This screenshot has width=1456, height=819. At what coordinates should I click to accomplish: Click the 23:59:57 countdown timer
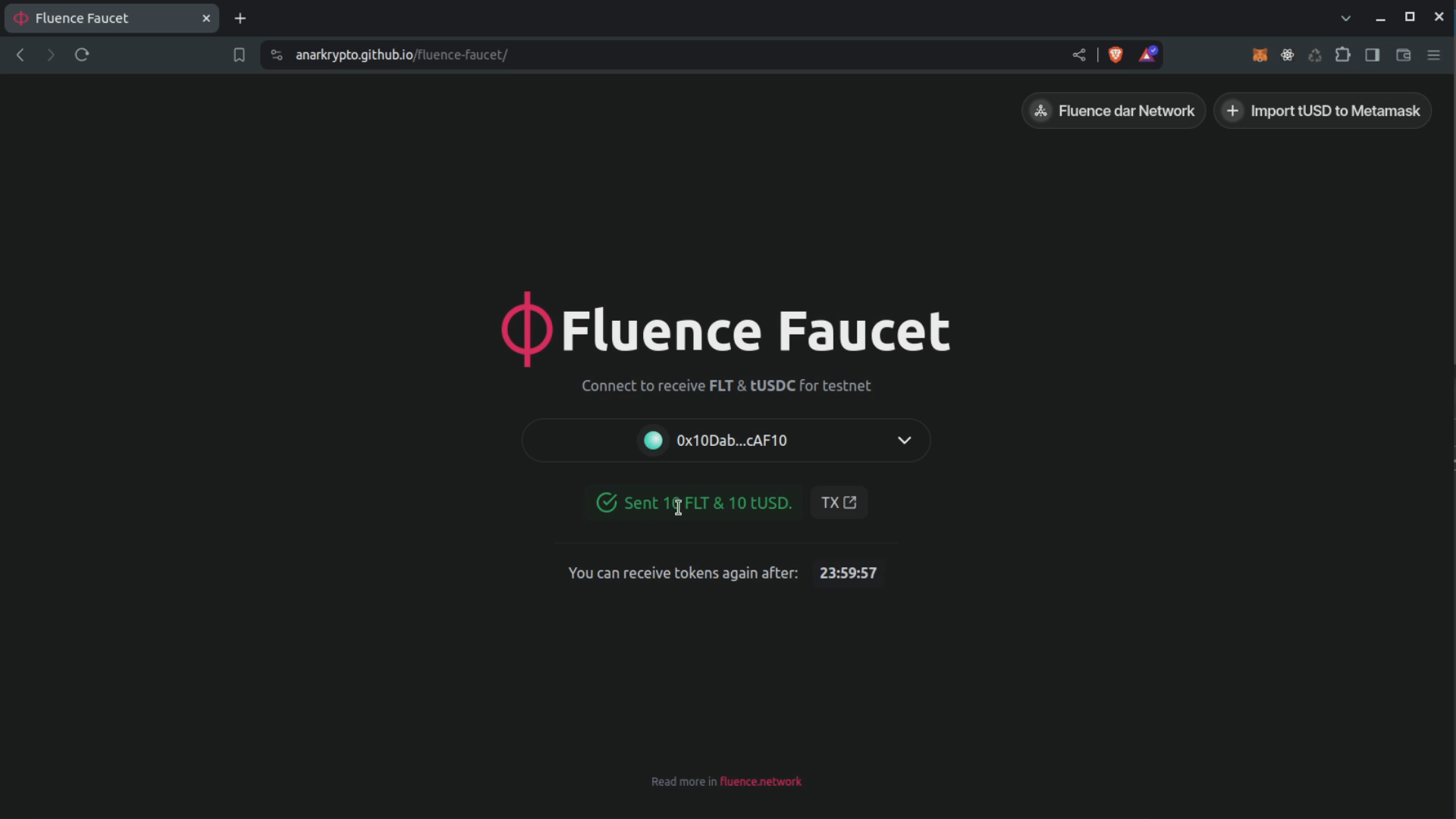click(848, 573)
